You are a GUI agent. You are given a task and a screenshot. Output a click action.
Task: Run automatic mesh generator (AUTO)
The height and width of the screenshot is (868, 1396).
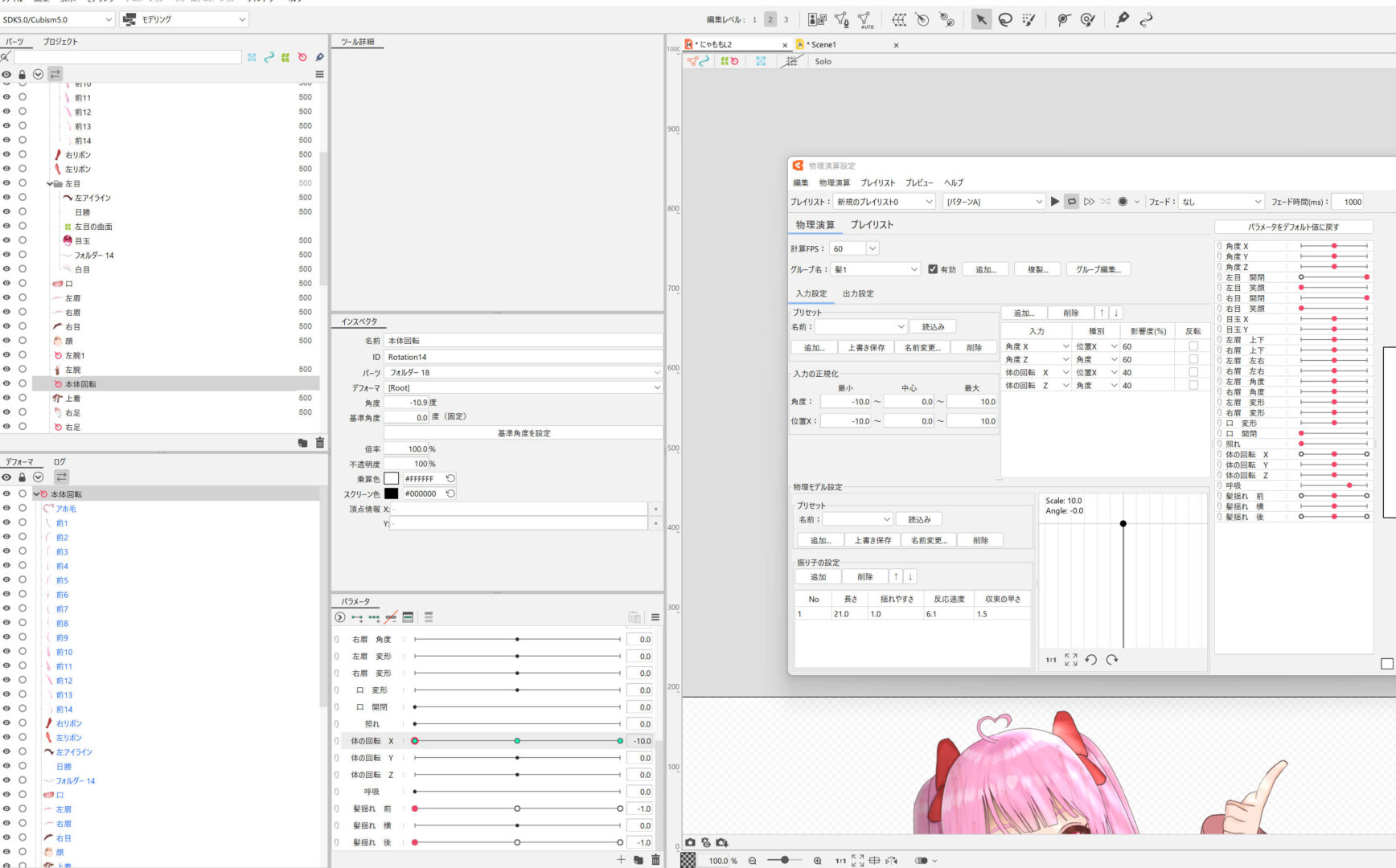point(864,19)
